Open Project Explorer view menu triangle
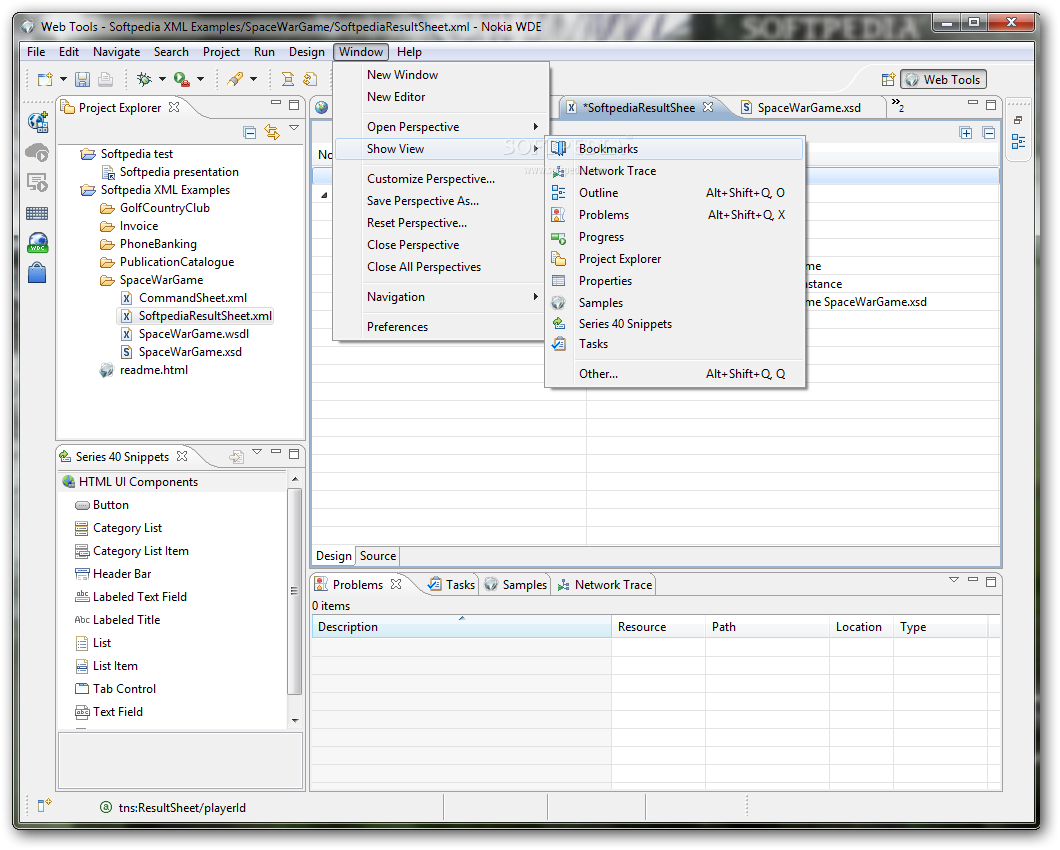Image resolution: width=1060 pixels, height=850 pixels. pyautogui.click(x=294, y=127)
